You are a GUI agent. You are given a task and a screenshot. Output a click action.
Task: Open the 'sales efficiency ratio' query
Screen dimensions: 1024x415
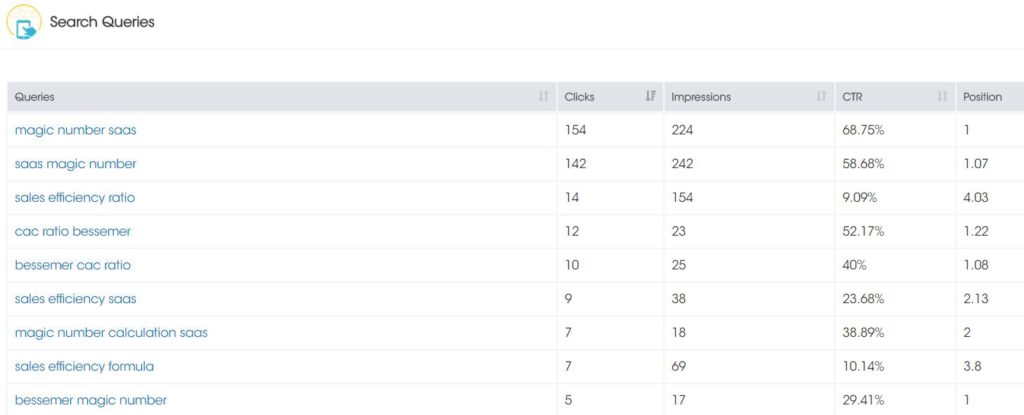75,197
